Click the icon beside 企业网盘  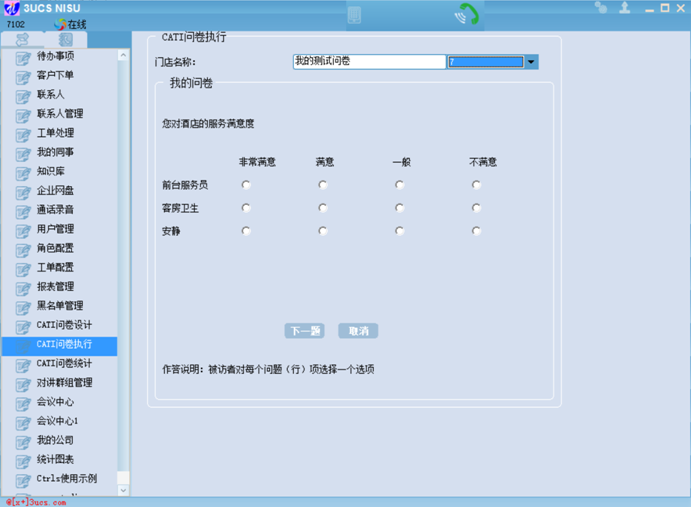23,192
